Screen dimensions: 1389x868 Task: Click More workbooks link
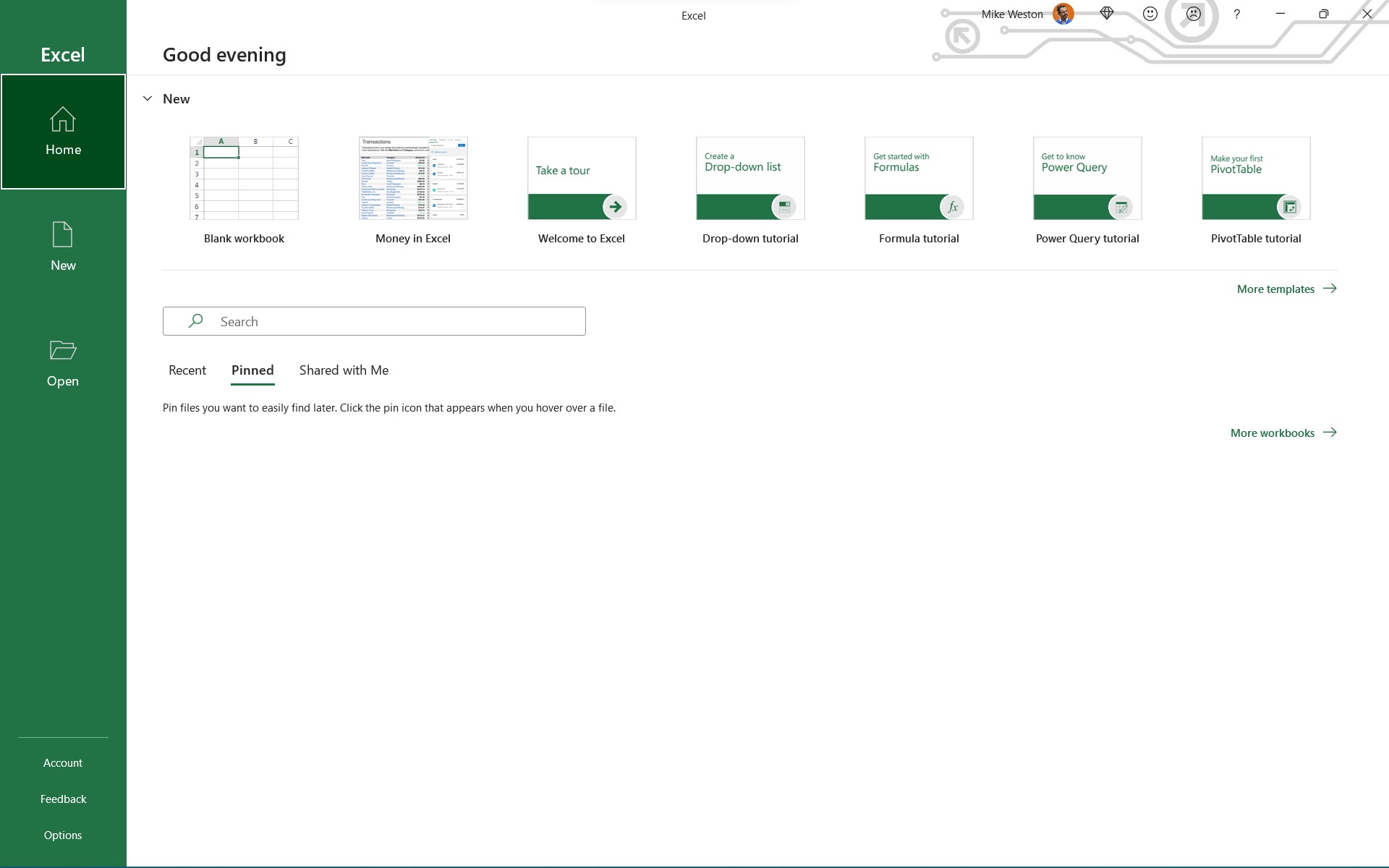coord(1283,432)
